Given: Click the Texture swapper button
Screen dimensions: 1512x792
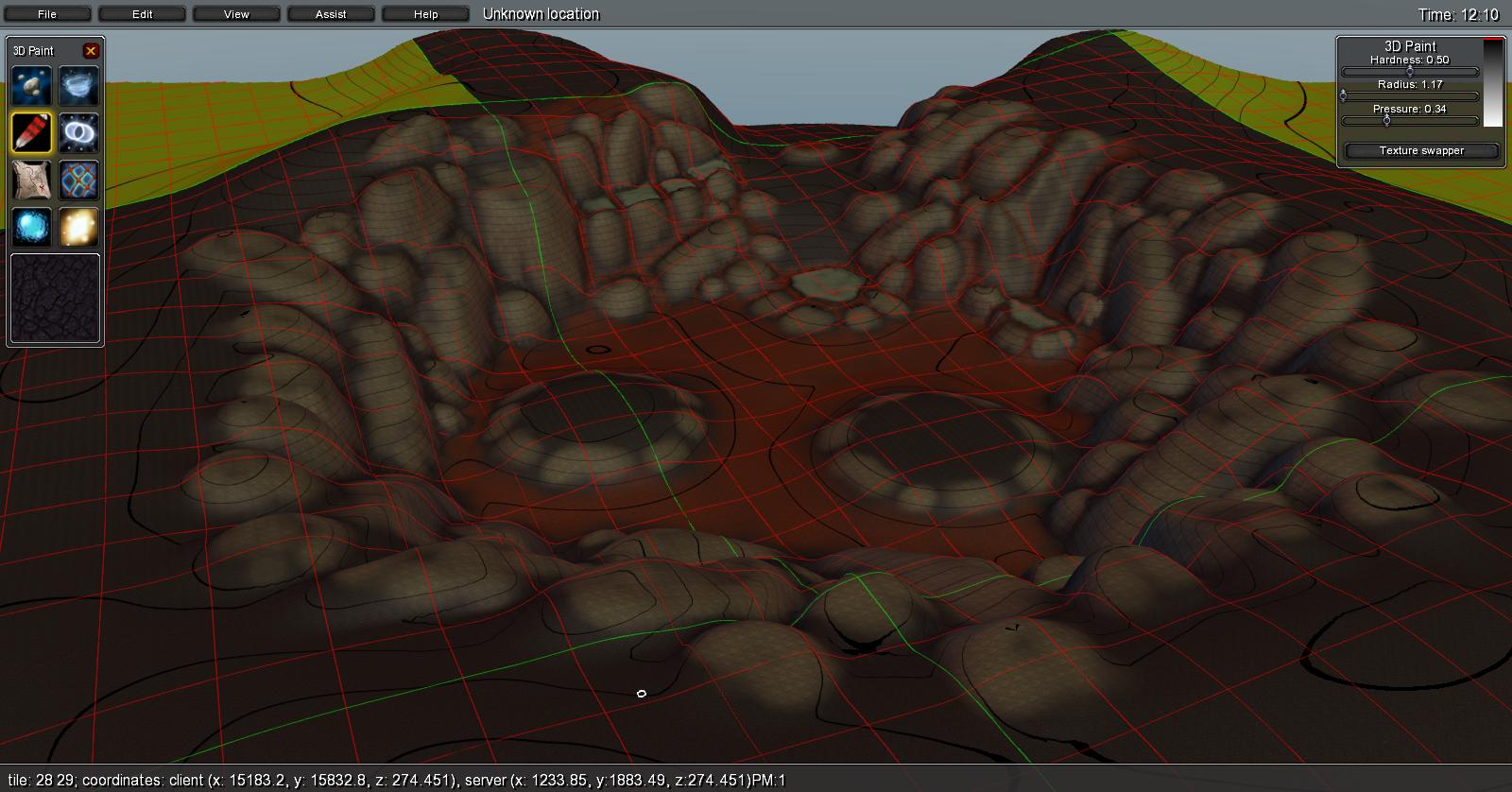Looking at the screenshot, I should tap(1421, 151).
